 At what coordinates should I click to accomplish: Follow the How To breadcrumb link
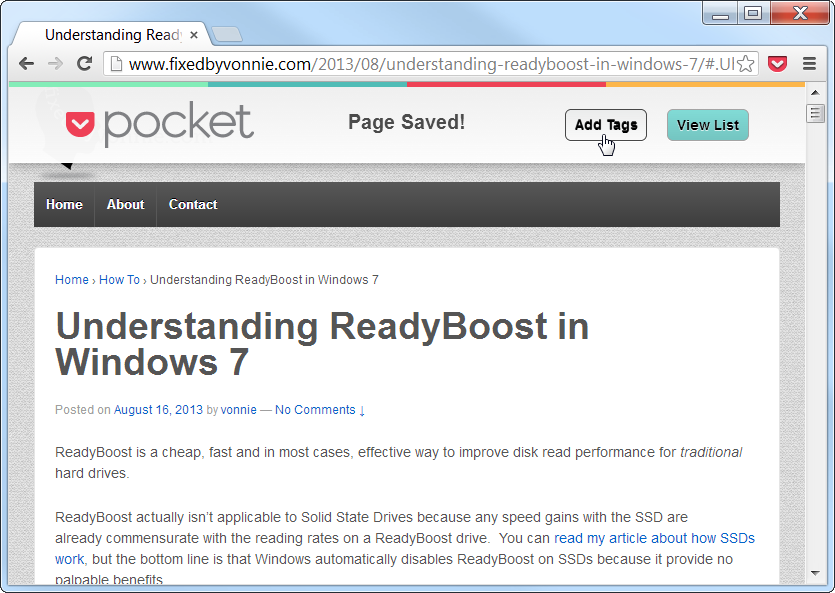pos(119,279)
